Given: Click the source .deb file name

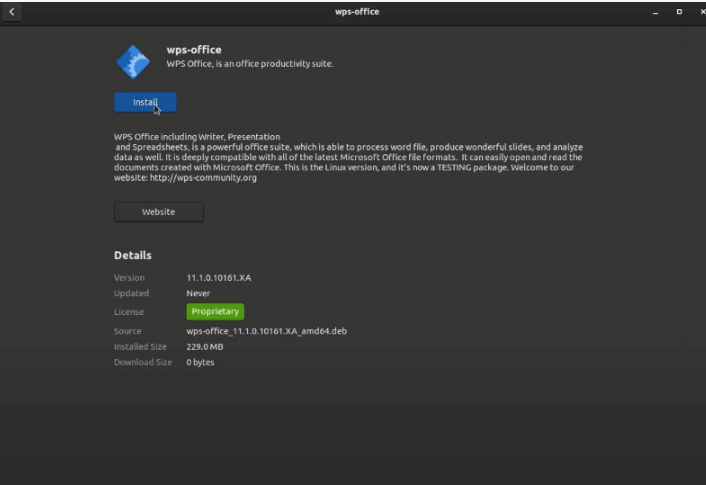Looking at the screenshot, I should (x=266, y=331).
